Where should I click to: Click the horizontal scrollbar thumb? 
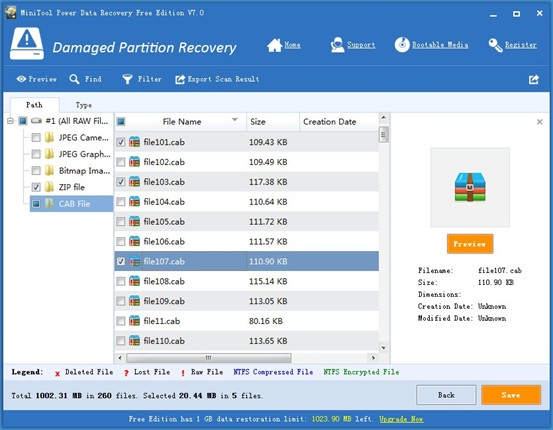209,358
